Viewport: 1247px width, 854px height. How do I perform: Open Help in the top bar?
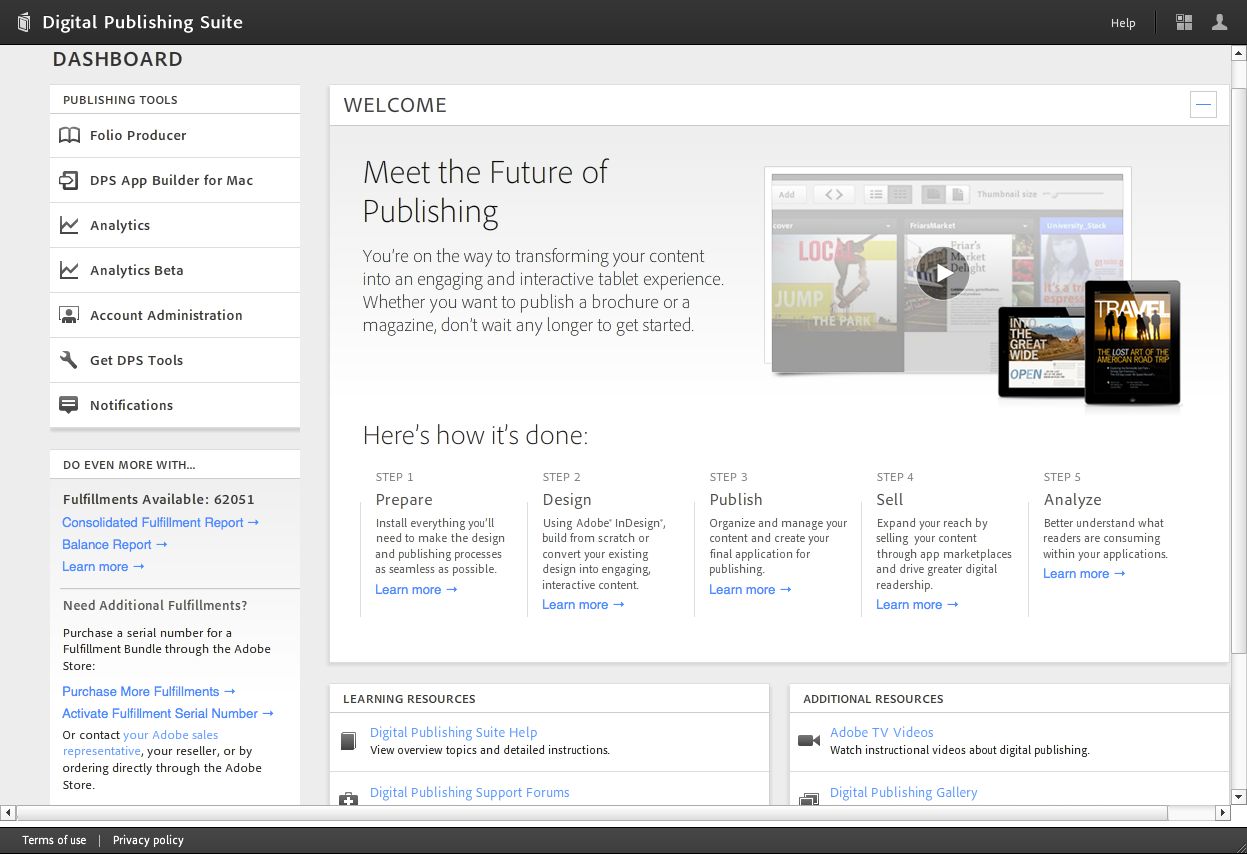(x=1123, y=22)
